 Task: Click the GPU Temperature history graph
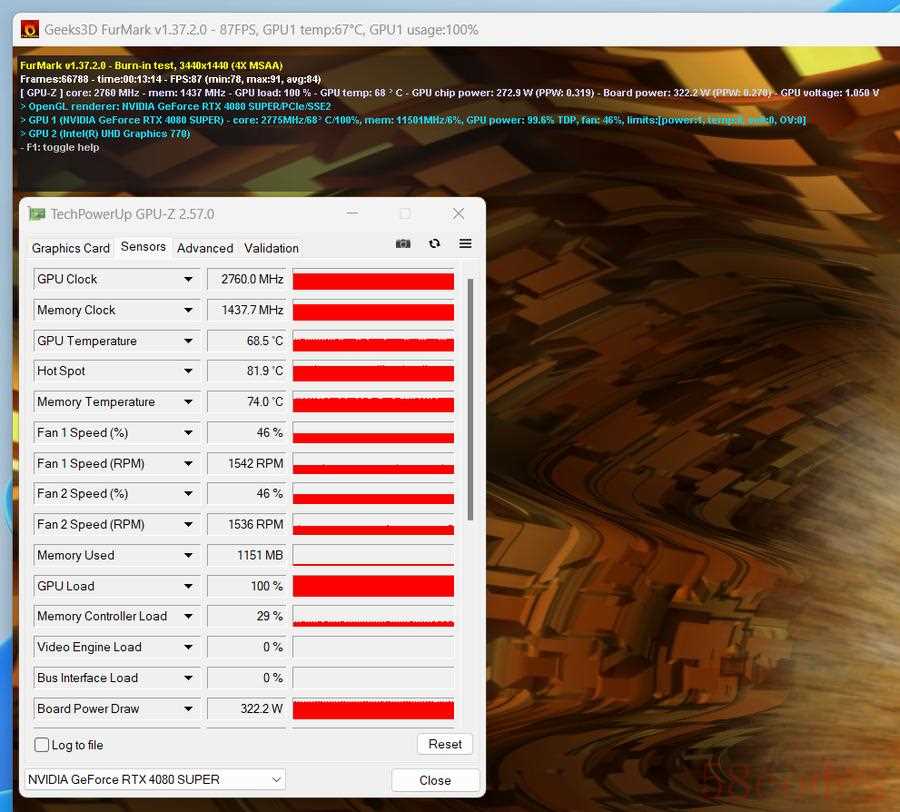(373, 341)
